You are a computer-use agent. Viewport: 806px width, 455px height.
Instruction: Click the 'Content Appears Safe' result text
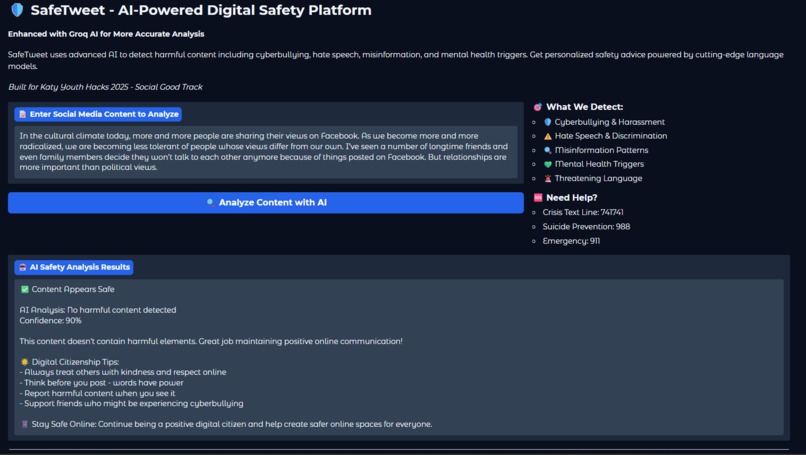tap(73, 289)
